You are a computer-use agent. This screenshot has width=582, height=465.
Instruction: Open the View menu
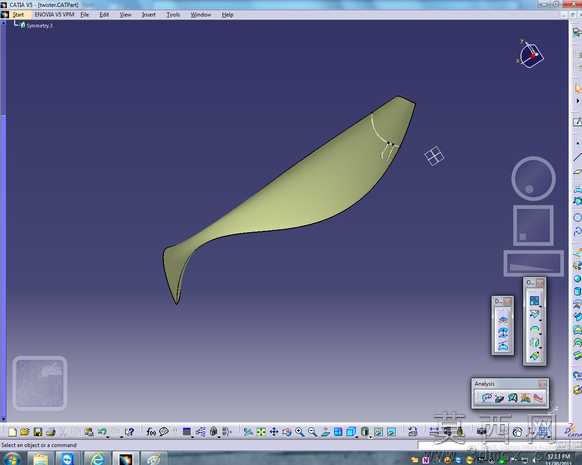pos(125,14)
